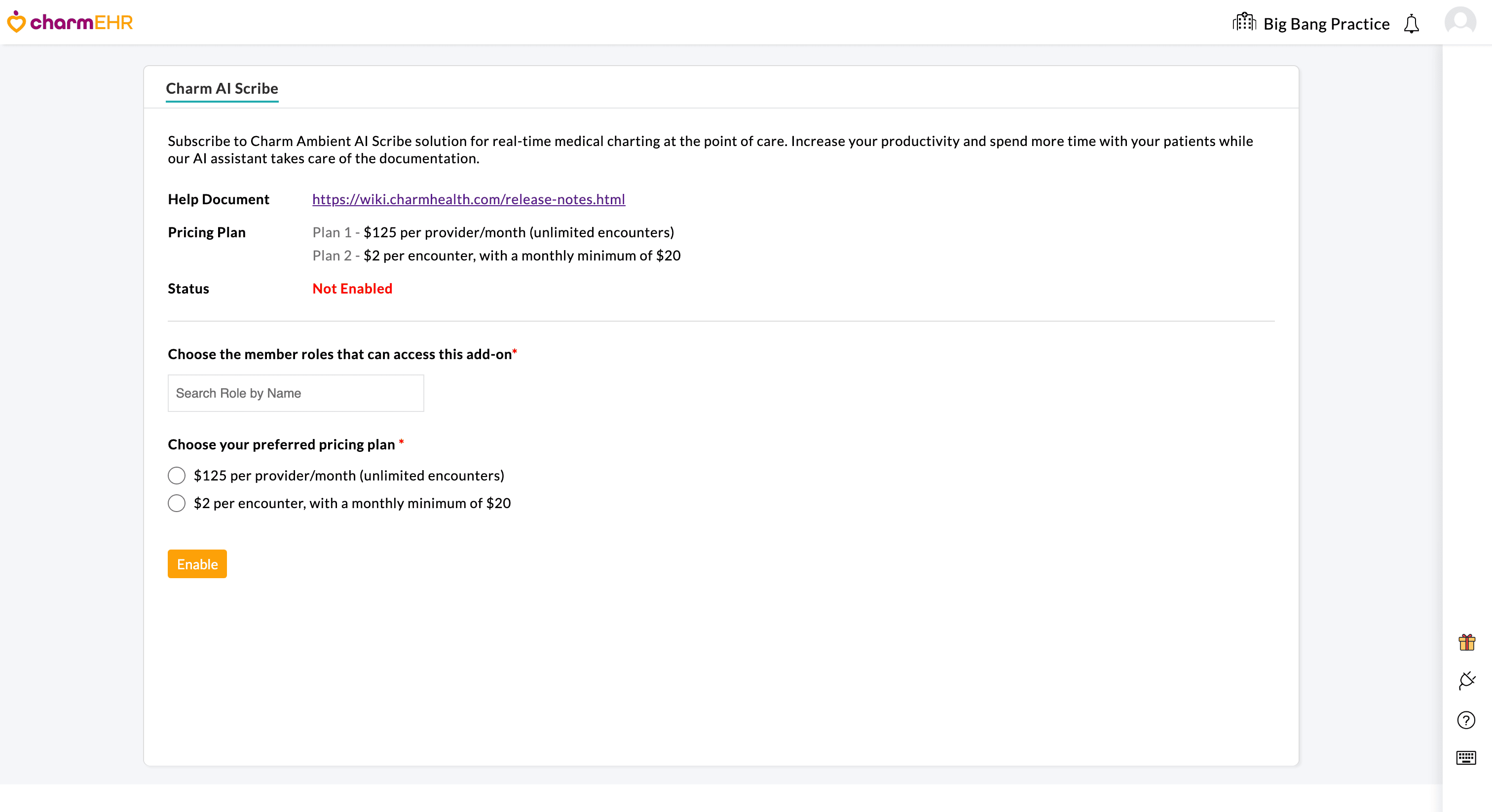1492x812 pixels.
Task: Select the $2 per encounter pricing option
Action: (176, 503)
